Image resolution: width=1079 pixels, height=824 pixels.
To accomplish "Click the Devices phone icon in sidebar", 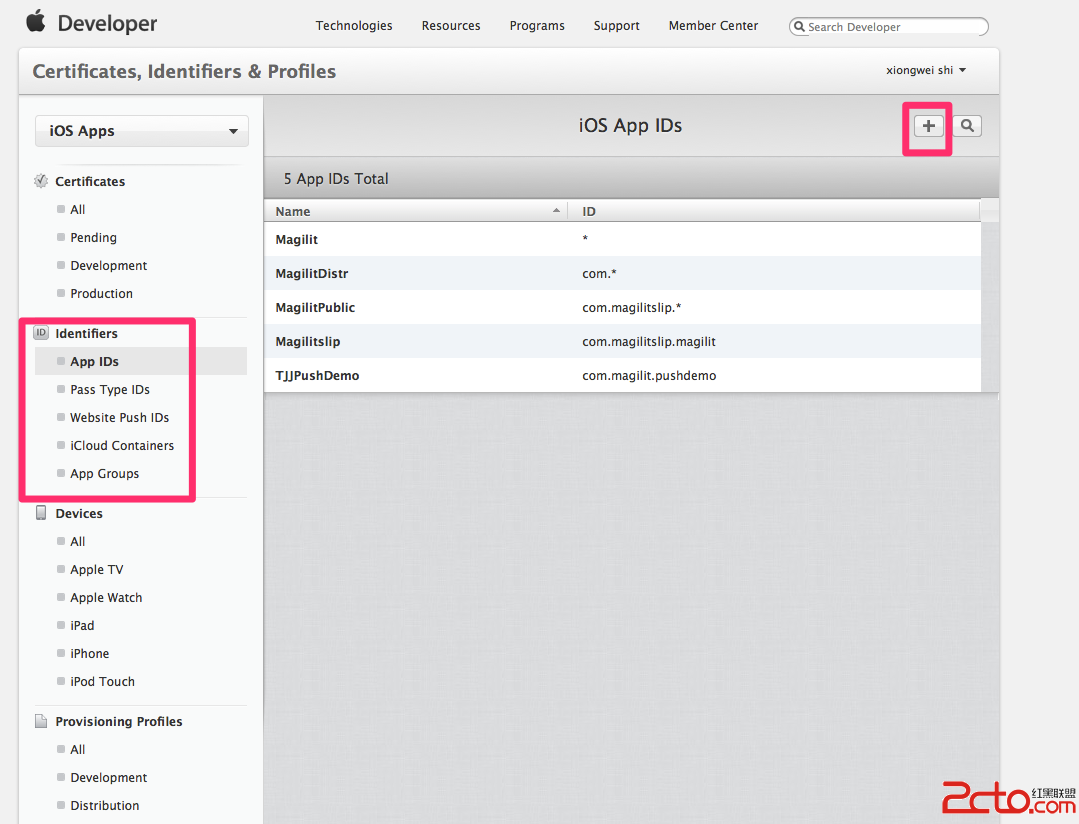I will (x=41, y=513).
